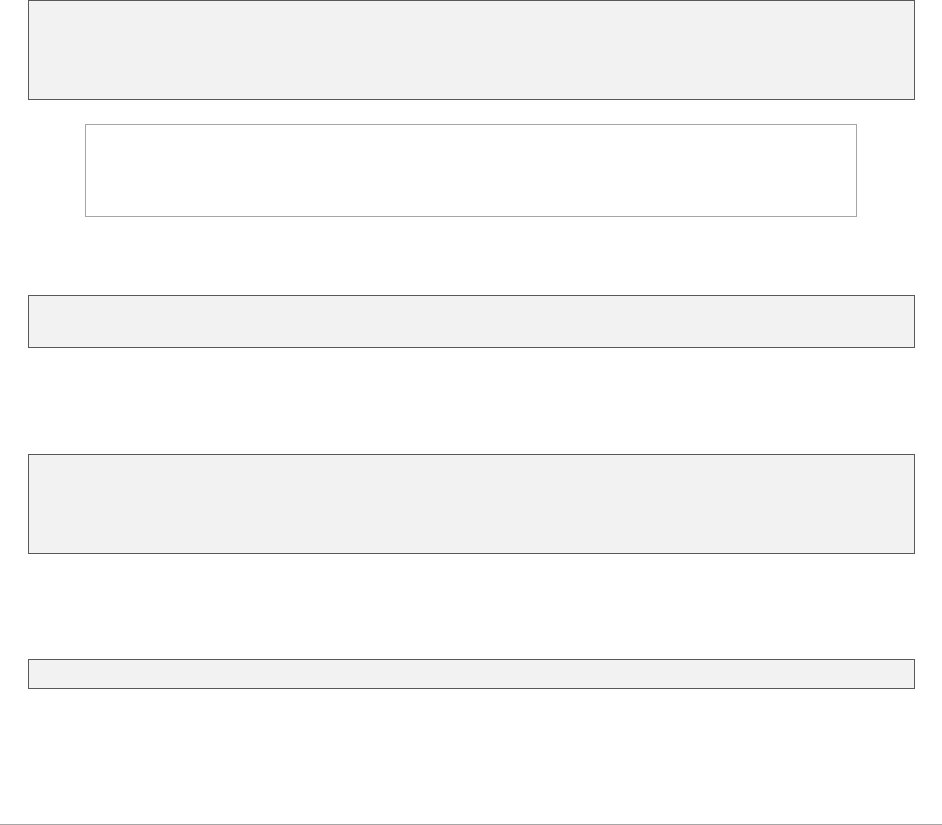942x825 pixels.
Task: Select the gray block above the thin bar
Action: point(471,504)
